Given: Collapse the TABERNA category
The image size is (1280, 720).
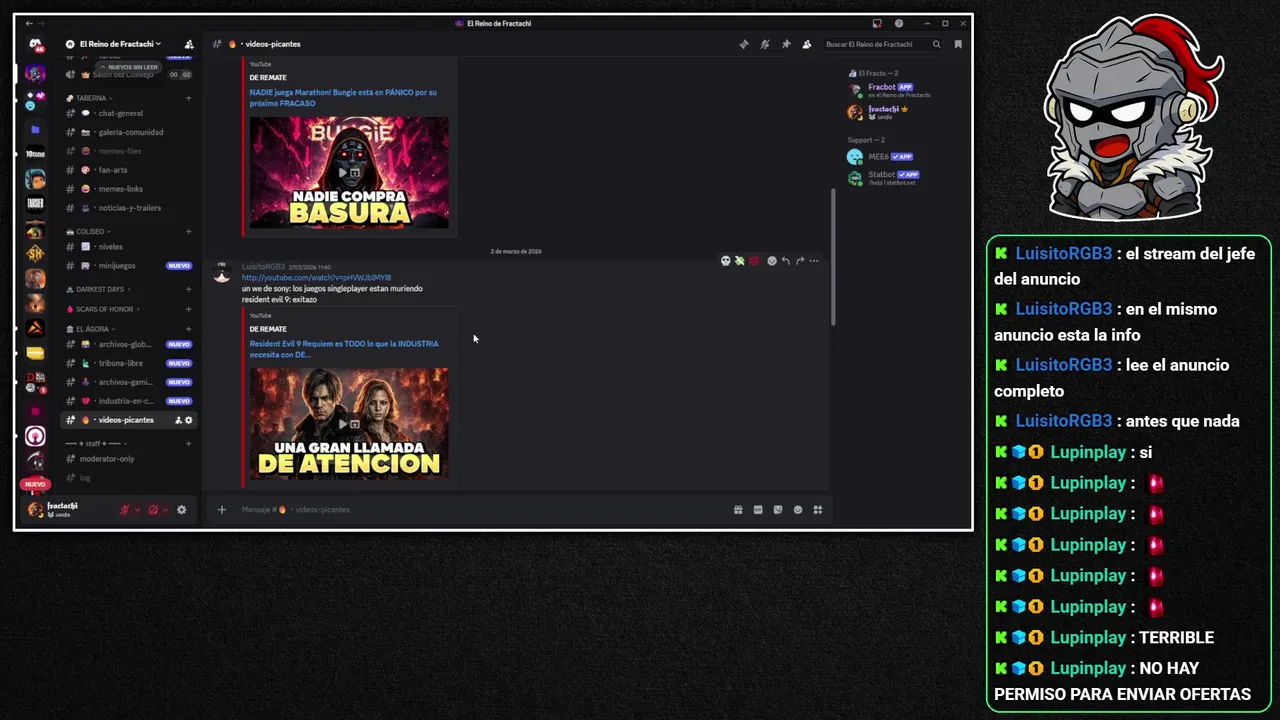Looking at the screenshot, I should pyautogui.click(x=91, y=98).
